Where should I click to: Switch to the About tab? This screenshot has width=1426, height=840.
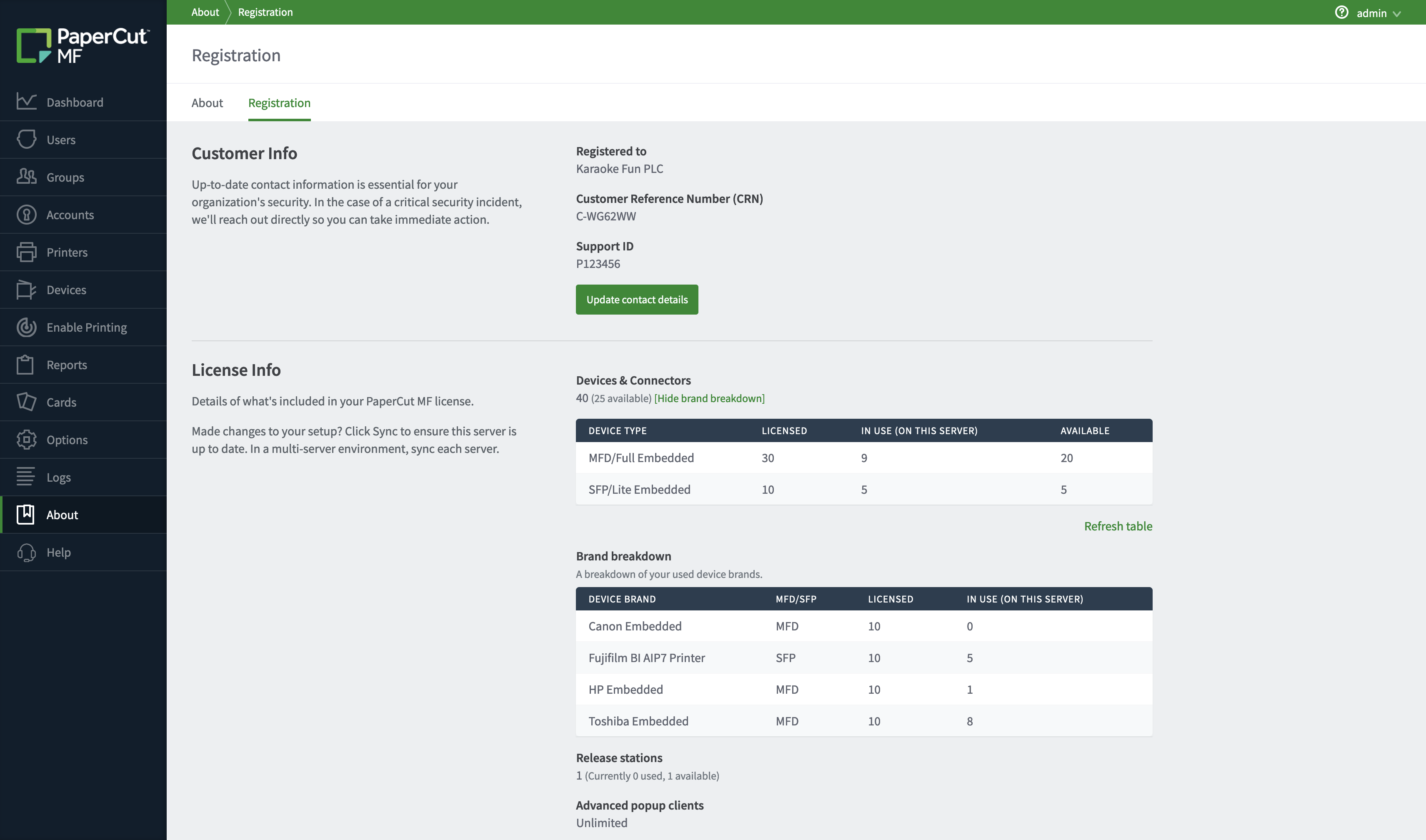pos(207,102)
